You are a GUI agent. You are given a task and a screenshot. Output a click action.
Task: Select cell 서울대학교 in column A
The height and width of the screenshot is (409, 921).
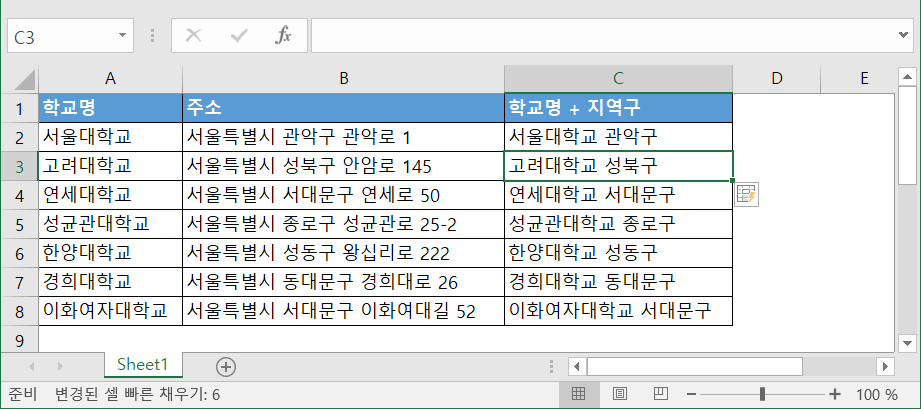(x=110, y=137)
